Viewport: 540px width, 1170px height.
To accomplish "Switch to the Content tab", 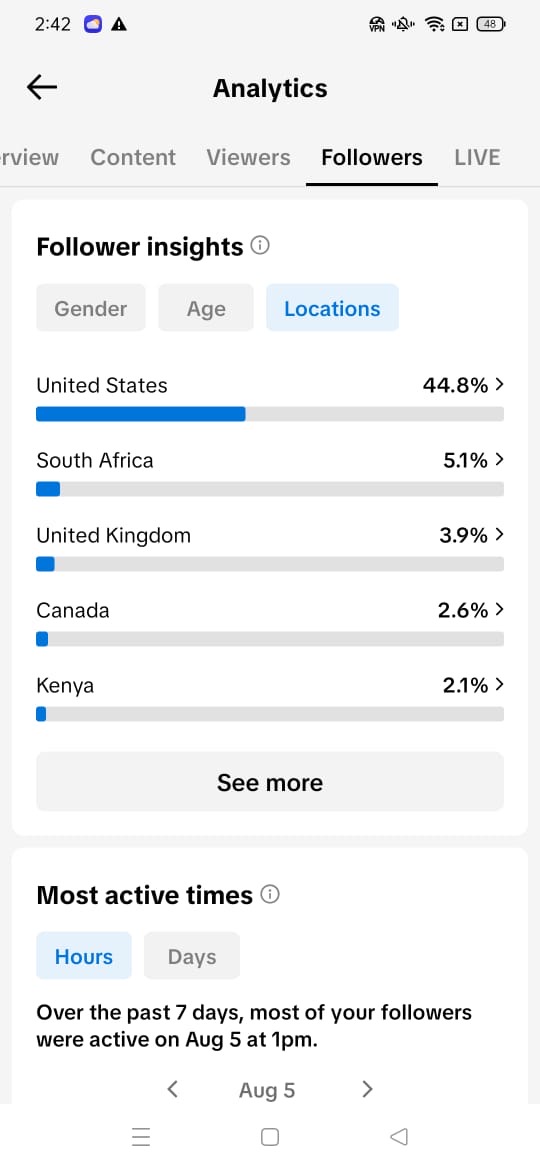I will 133,157.
